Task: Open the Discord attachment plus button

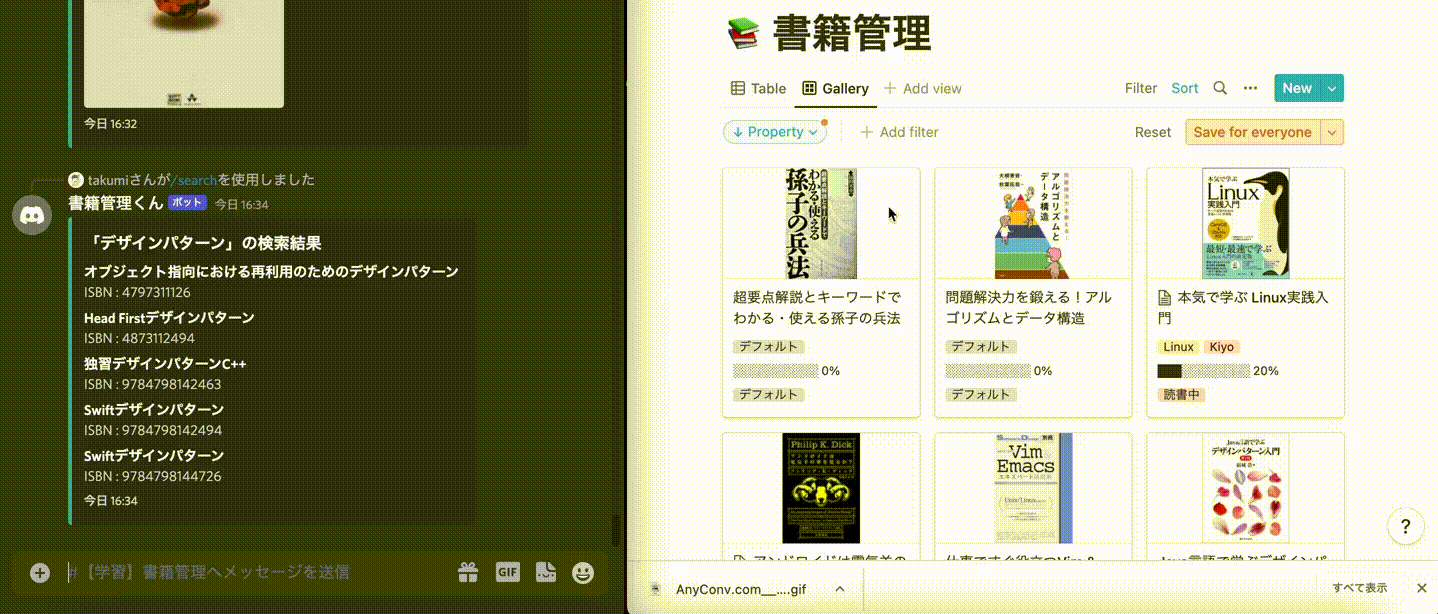Action: point(40,573)
